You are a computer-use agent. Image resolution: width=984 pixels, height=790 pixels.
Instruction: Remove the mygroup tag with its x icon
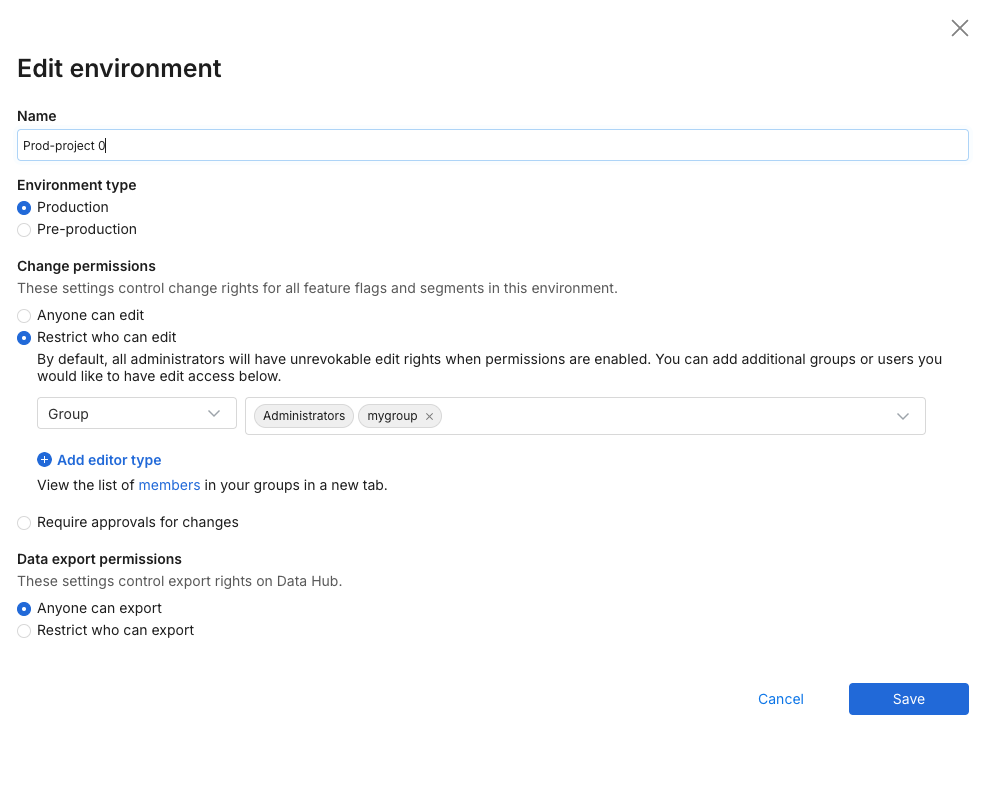429,416
